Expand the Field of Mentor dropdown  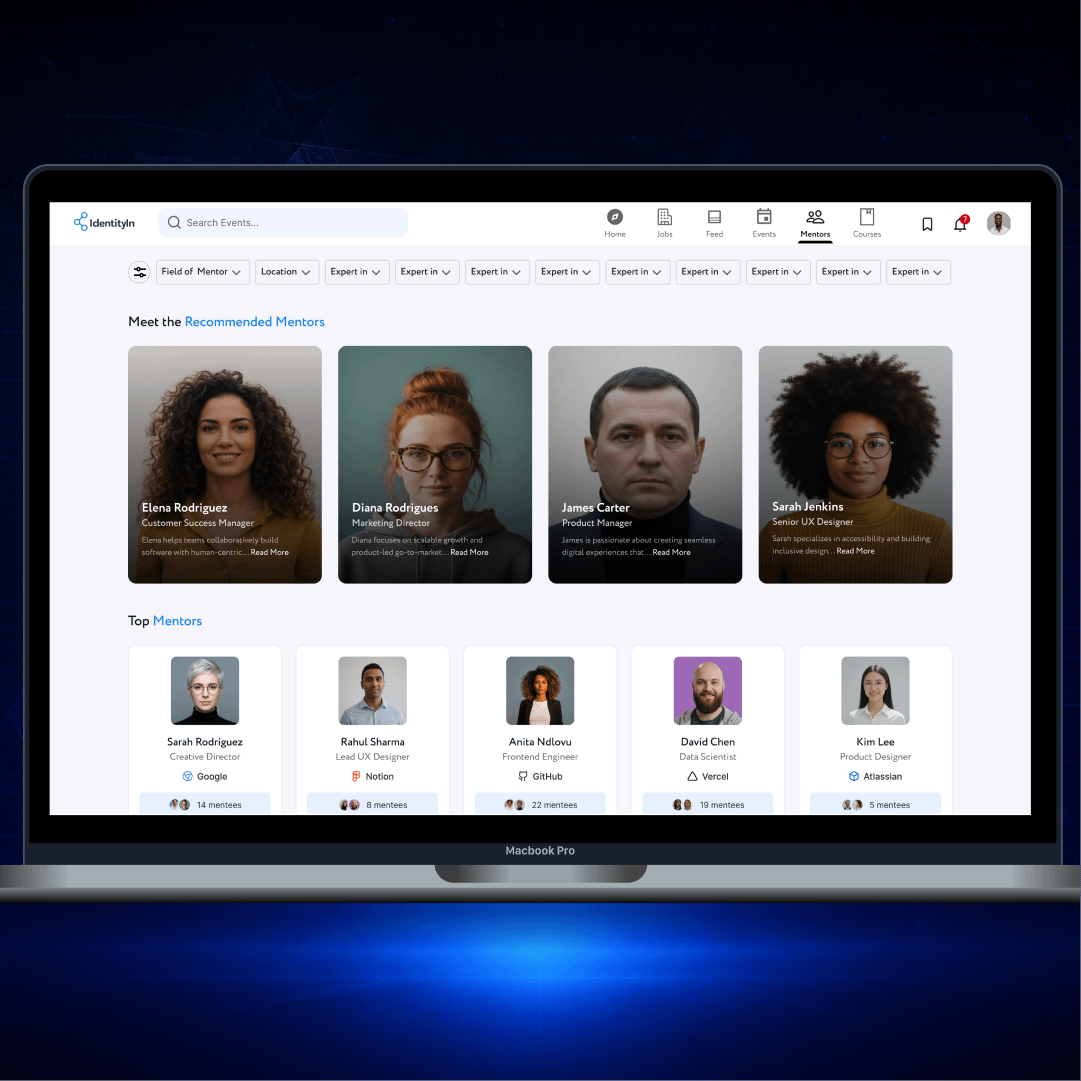(201, 272)
